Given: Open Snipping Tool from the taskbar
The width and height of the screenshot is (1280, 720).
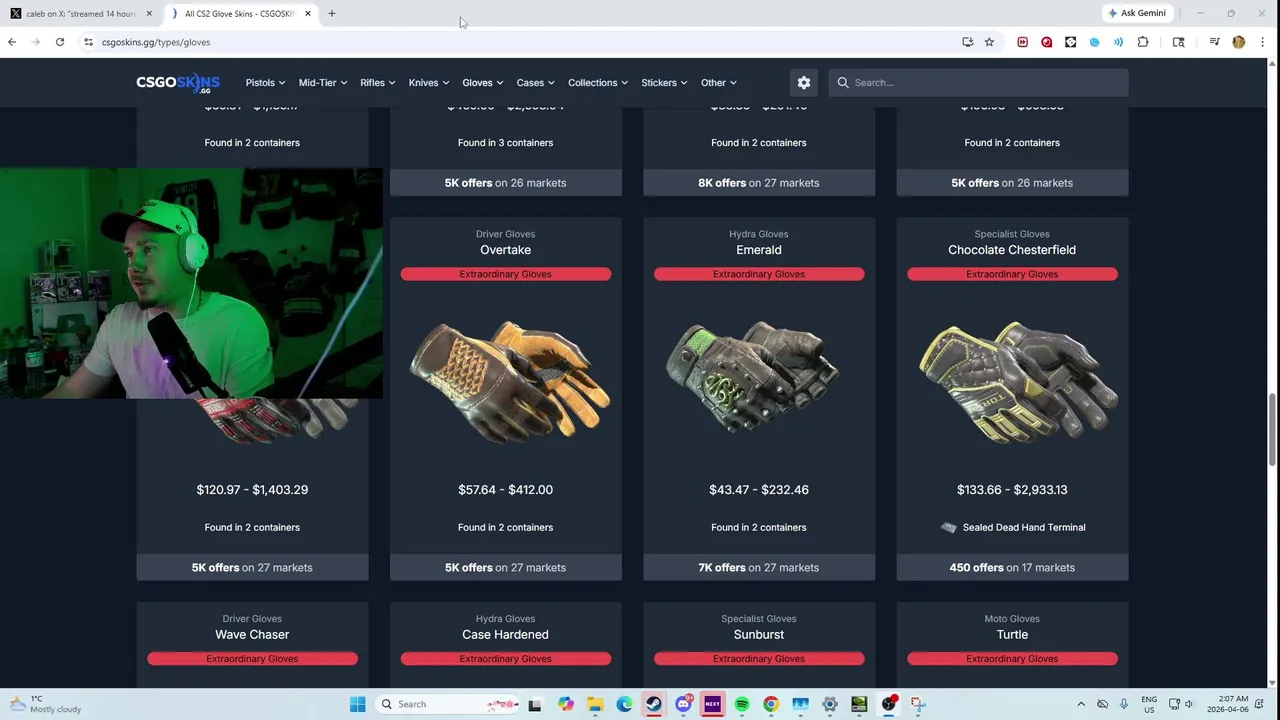Looking at the screenshot, I should 918,704.
